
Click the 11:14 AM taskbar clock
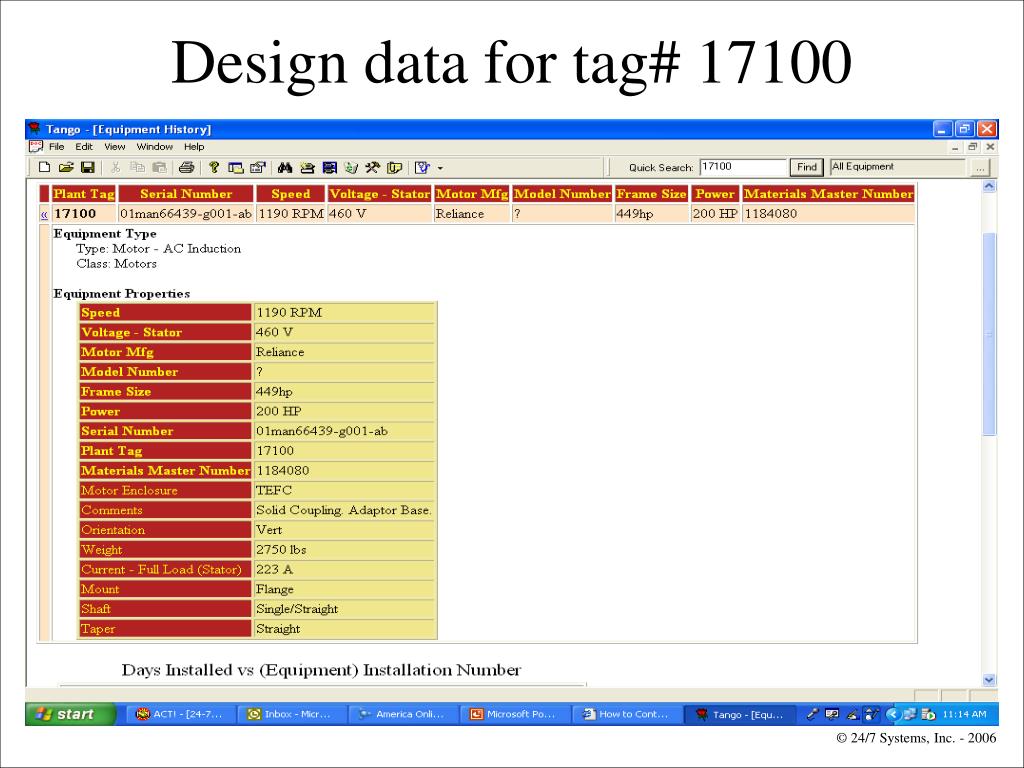(x=965, y=714)
